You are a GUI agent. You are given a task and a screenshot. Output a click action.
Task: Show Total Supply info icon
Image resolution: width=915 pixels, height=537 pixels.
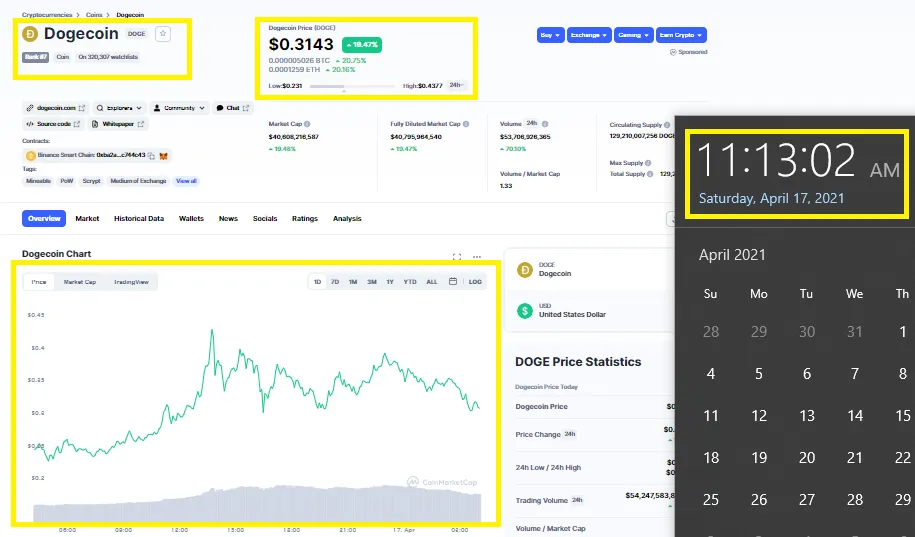(650, 174)
